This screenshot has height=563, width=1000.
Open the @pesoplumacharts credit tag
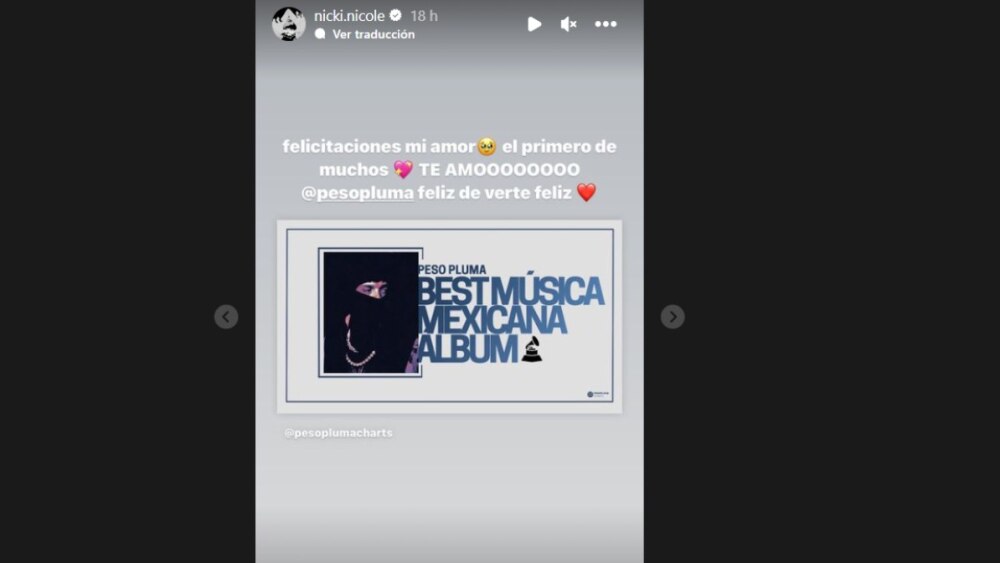click(338, 432)
